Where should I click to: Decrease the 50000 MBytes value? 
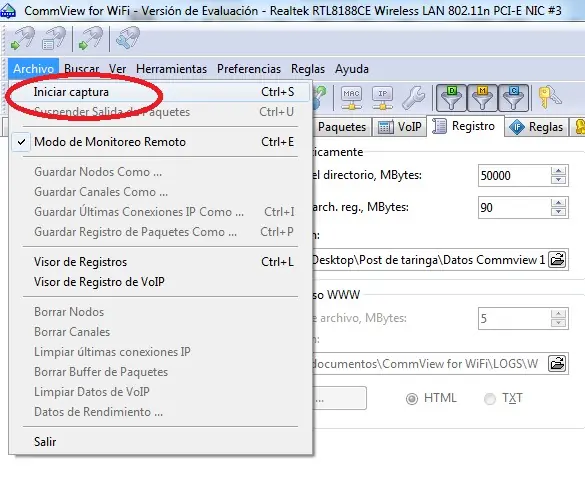pos(559,180)
